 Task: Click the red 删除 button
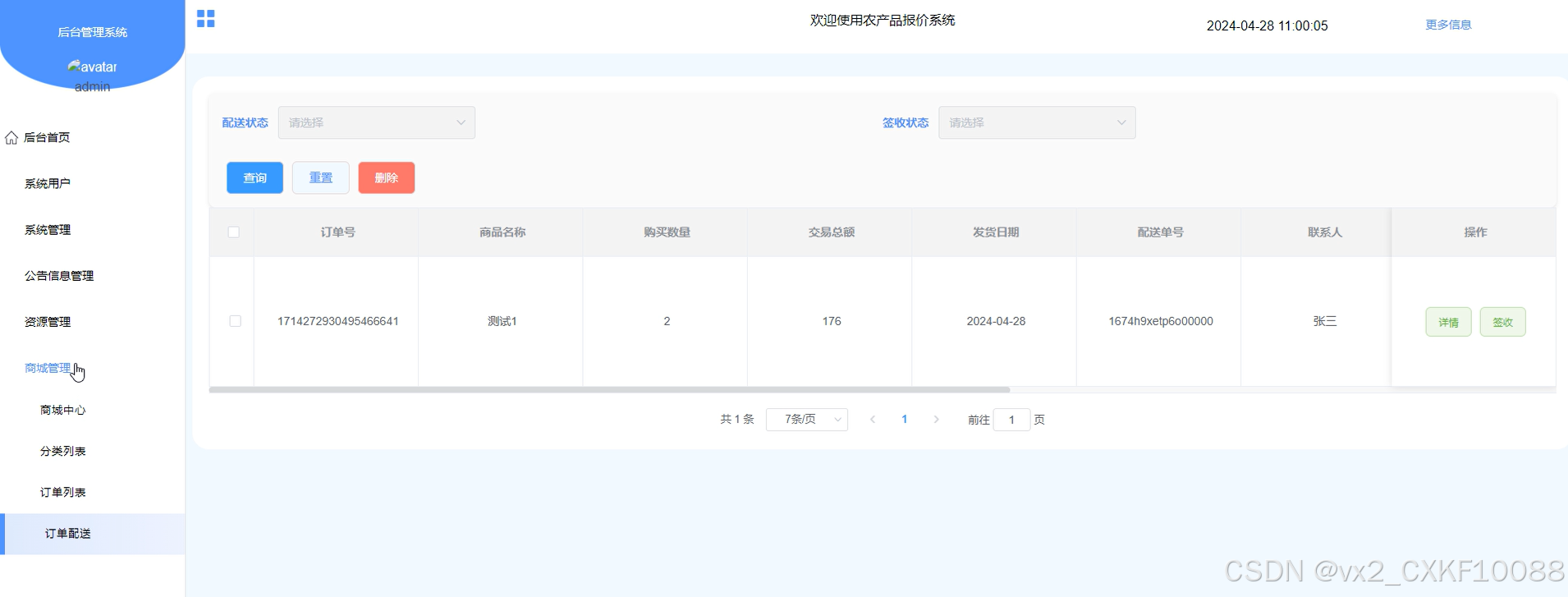[x=387, y=177]
